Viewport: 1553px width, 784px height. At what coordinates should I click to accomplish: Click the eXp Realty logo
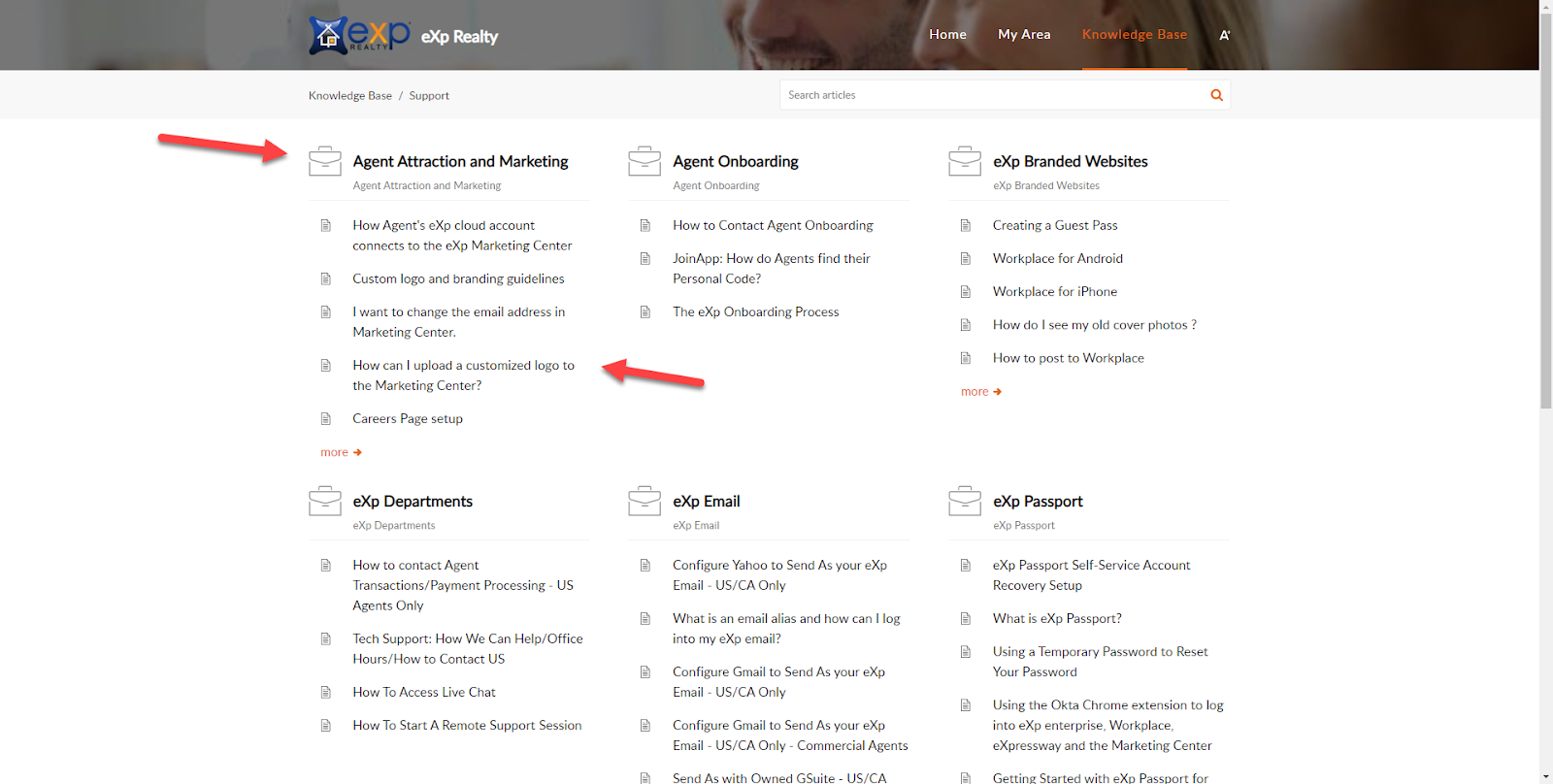point(360,35)
